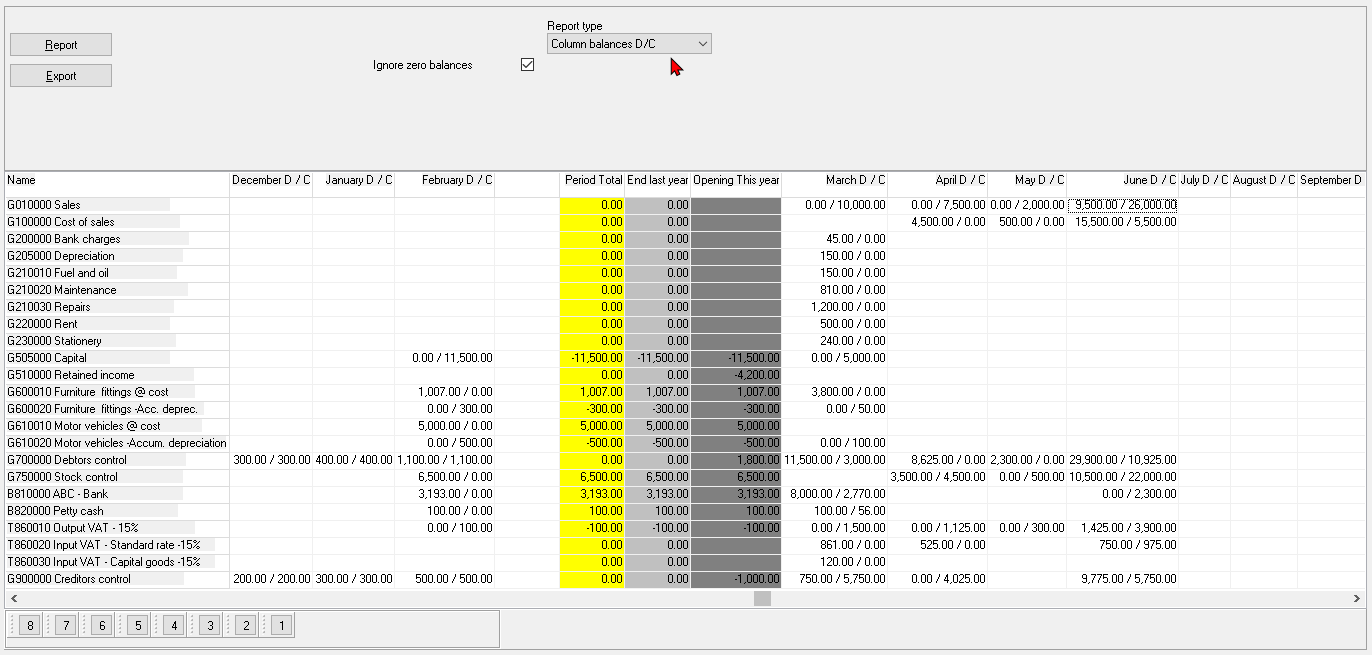
Task: Click December cell 300.00 / 300.00
Action: pyautogui.click(x=271, y=460)
